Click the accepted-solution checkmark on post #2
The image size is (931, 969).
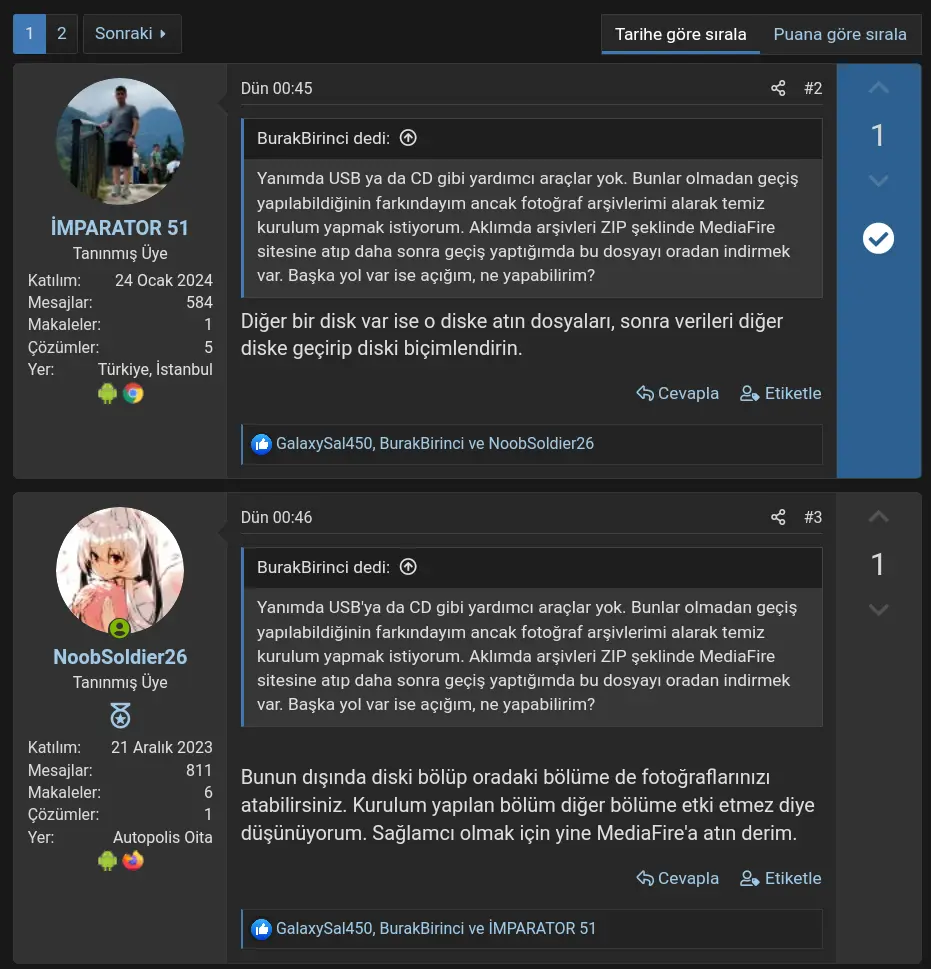pyautogui.click(x=878, y=239)
